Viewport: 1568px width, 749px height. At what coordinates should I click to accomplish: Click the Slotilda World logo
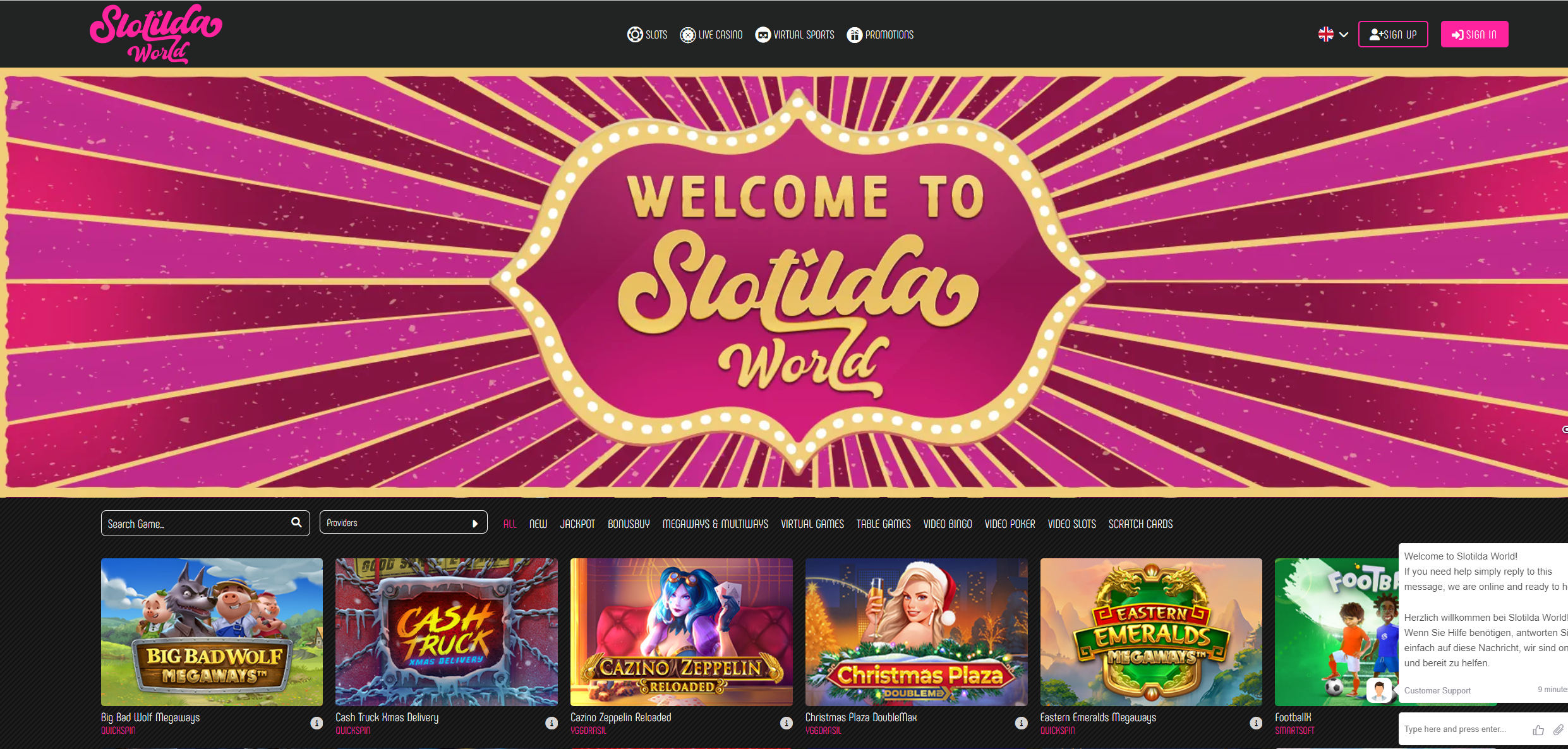[155, 34]
